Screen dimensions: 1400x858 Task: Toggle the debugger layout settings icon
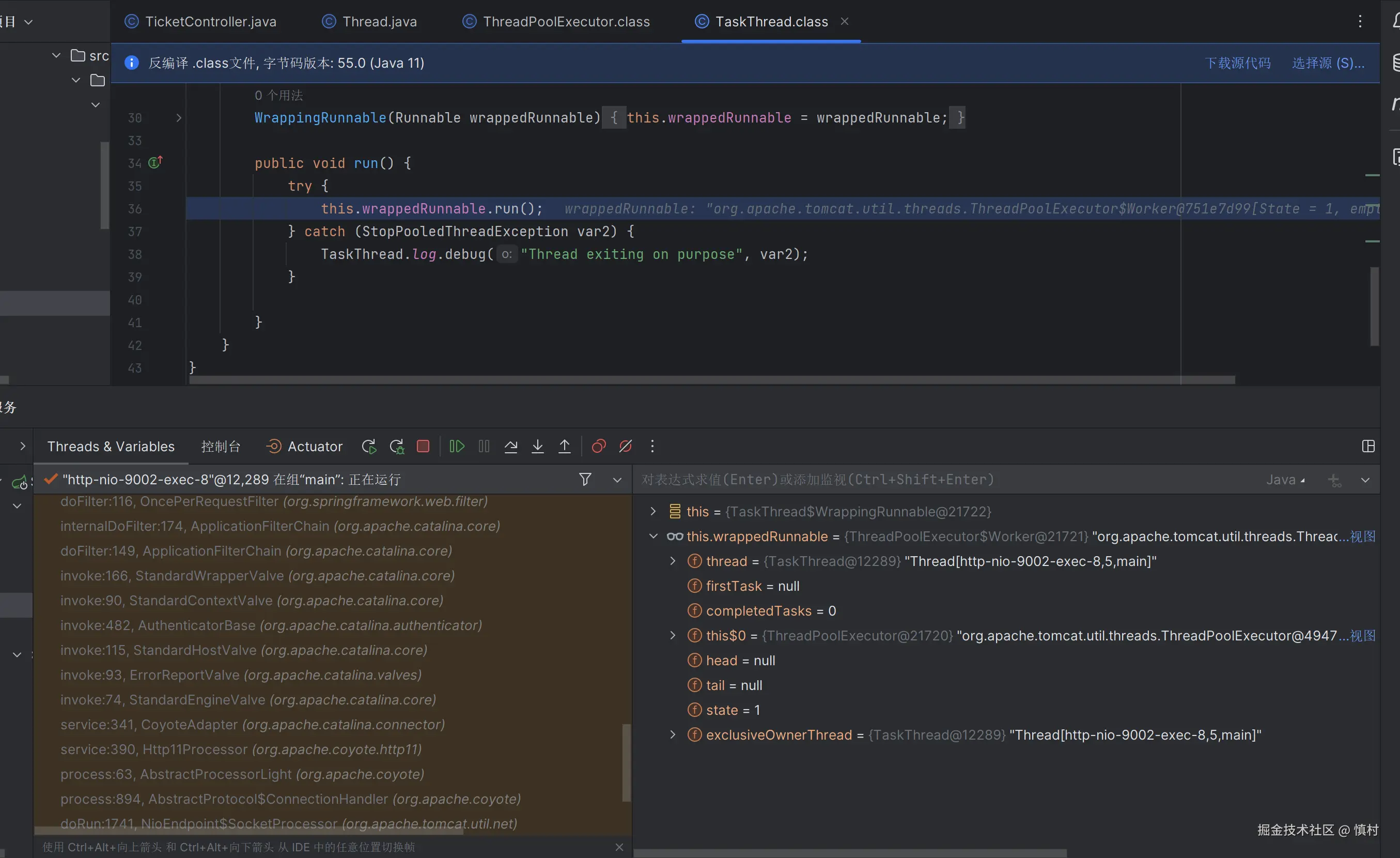(1368, 447)
